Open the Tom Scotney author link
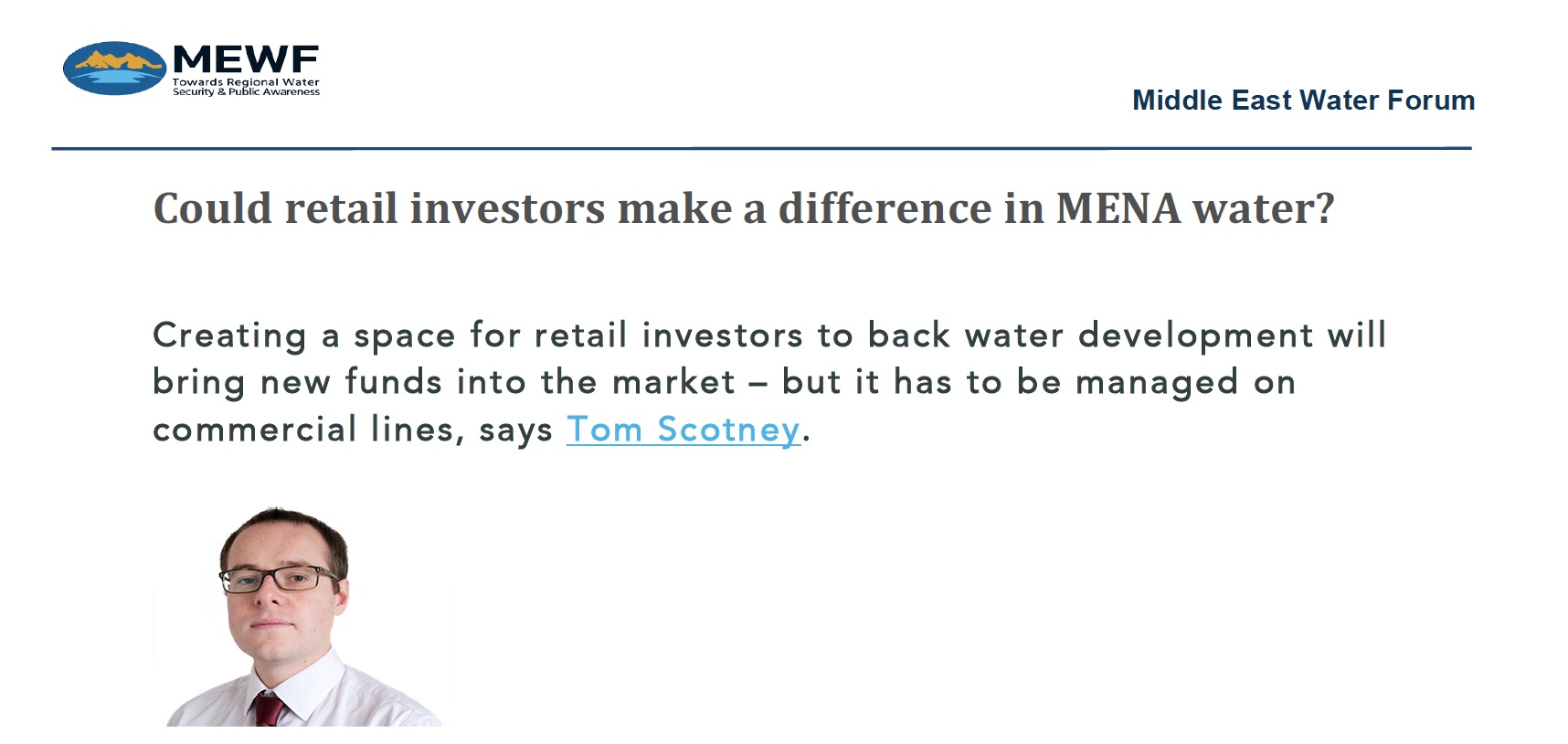This screenshot has width=1568, height=744. coord(683,430)
